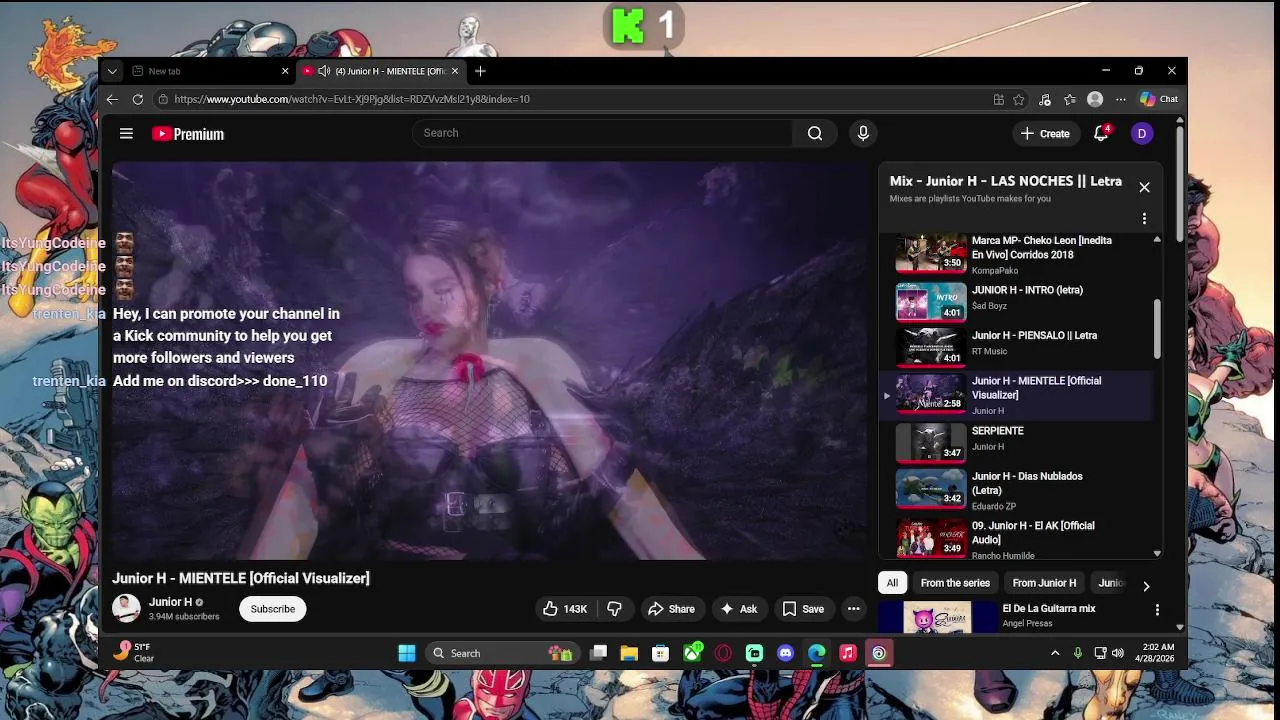Click the browser address bar URL
The height and width of the screenshot is (720, 1280).
point(352,99)
